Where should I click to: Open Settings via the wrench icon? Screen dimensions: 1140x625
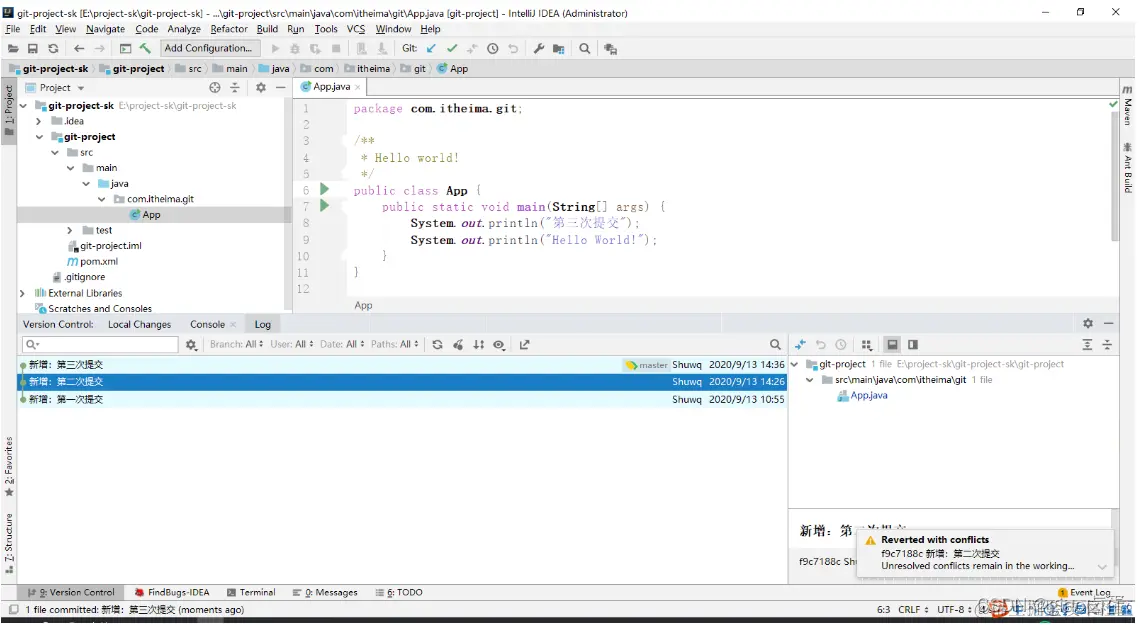click(x=539, y=49)
